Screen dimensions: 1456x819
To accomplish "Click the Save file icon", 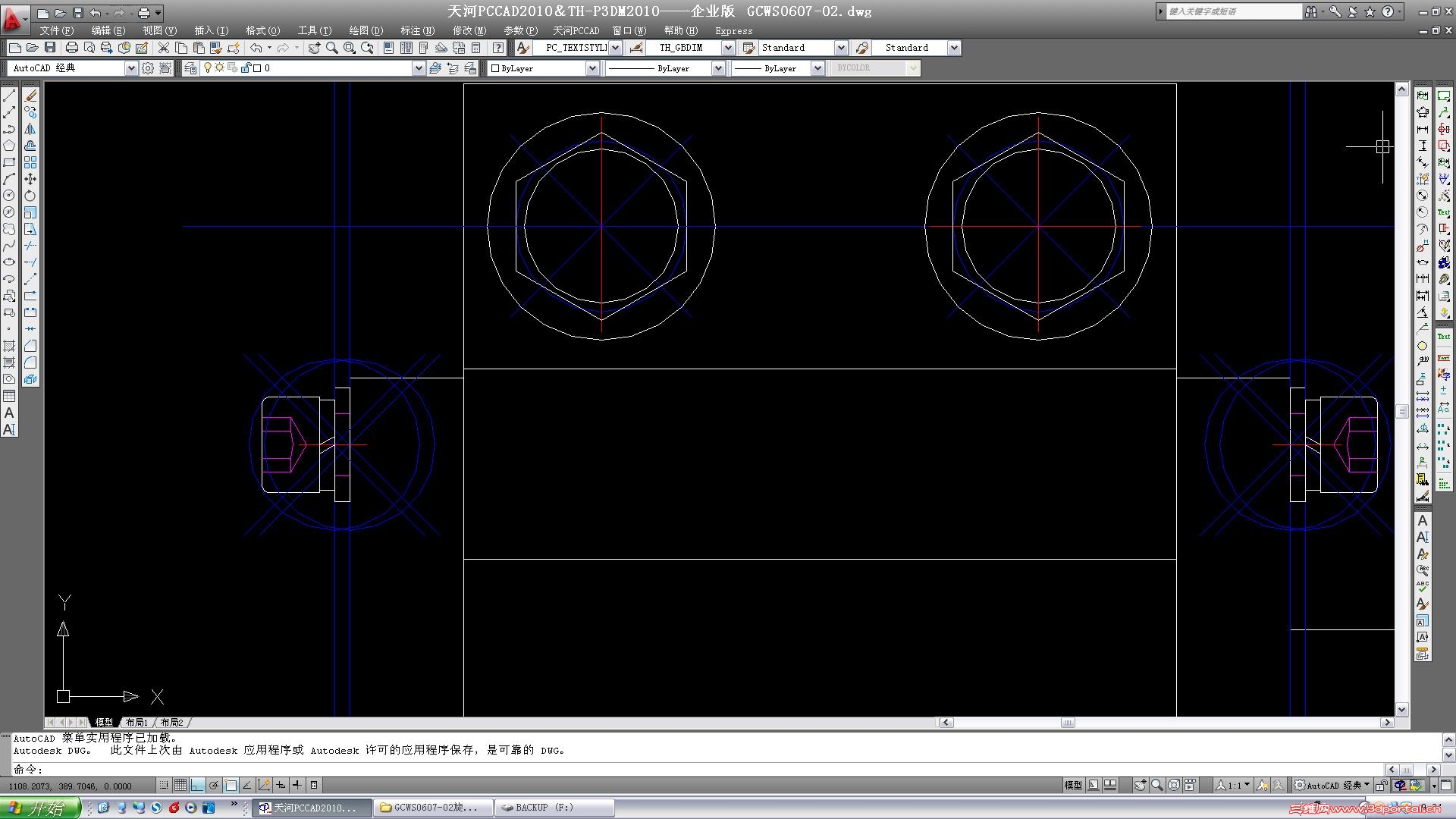I will 50,48.
